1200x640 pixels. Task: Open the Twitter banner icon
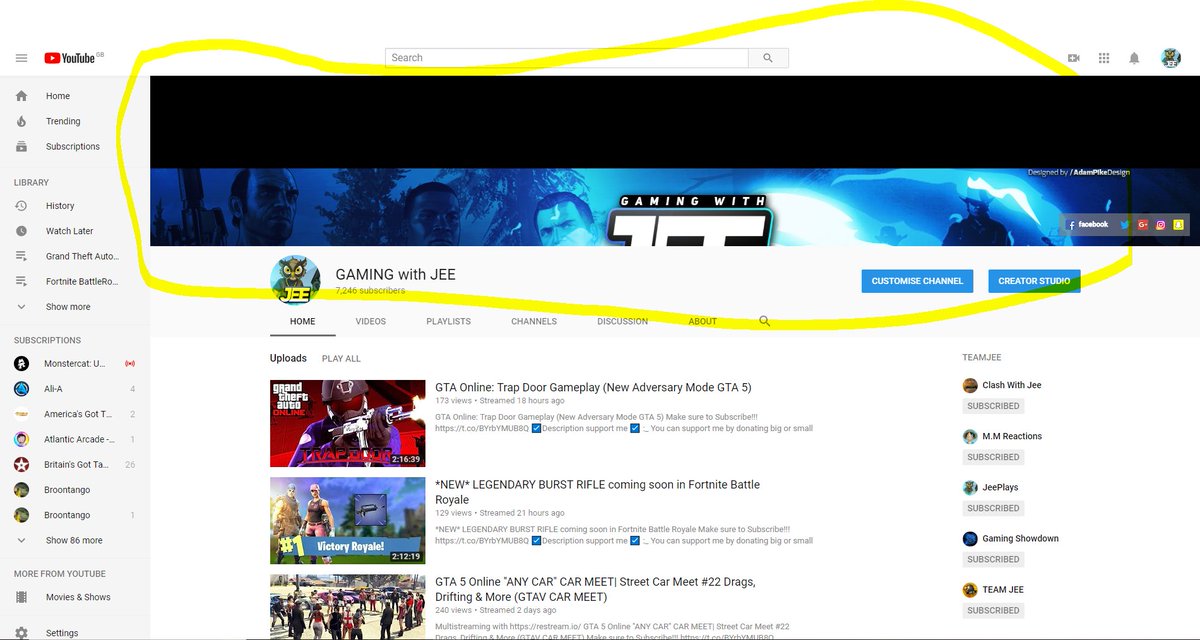coord(1124,225)
